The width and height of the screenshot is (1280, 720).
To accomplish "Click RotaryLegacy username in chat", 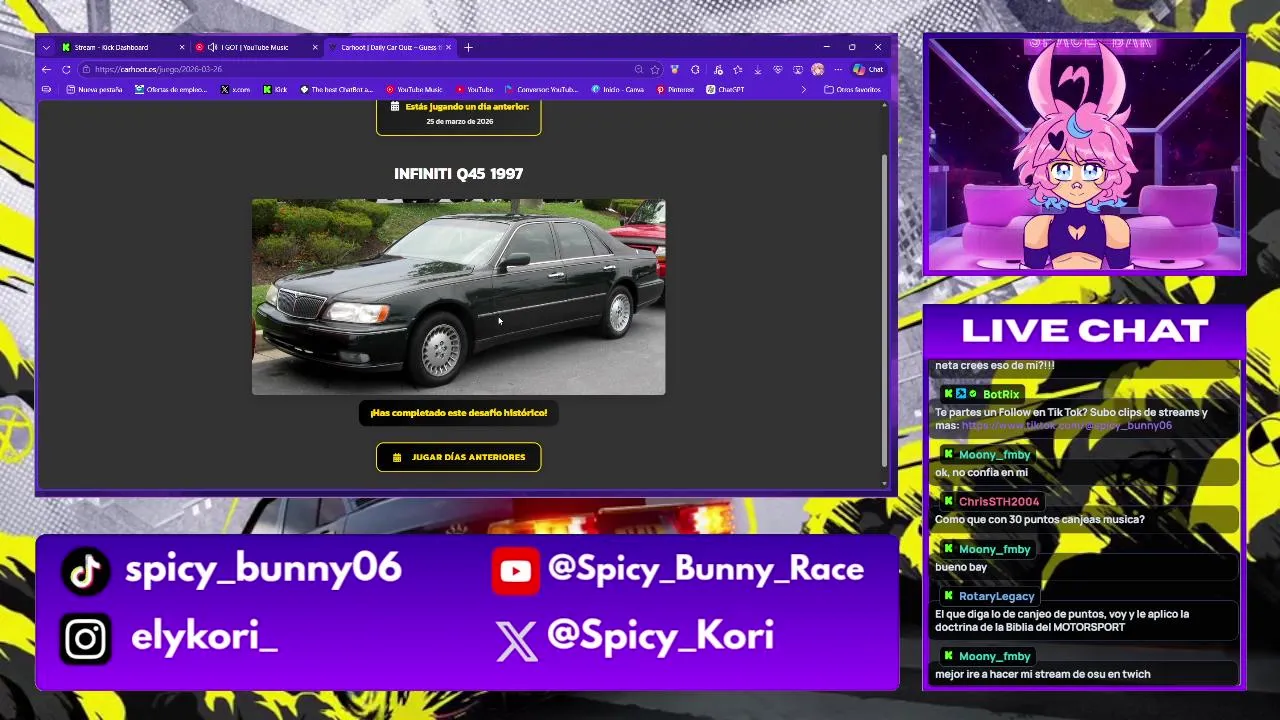I will pos(996,596).
